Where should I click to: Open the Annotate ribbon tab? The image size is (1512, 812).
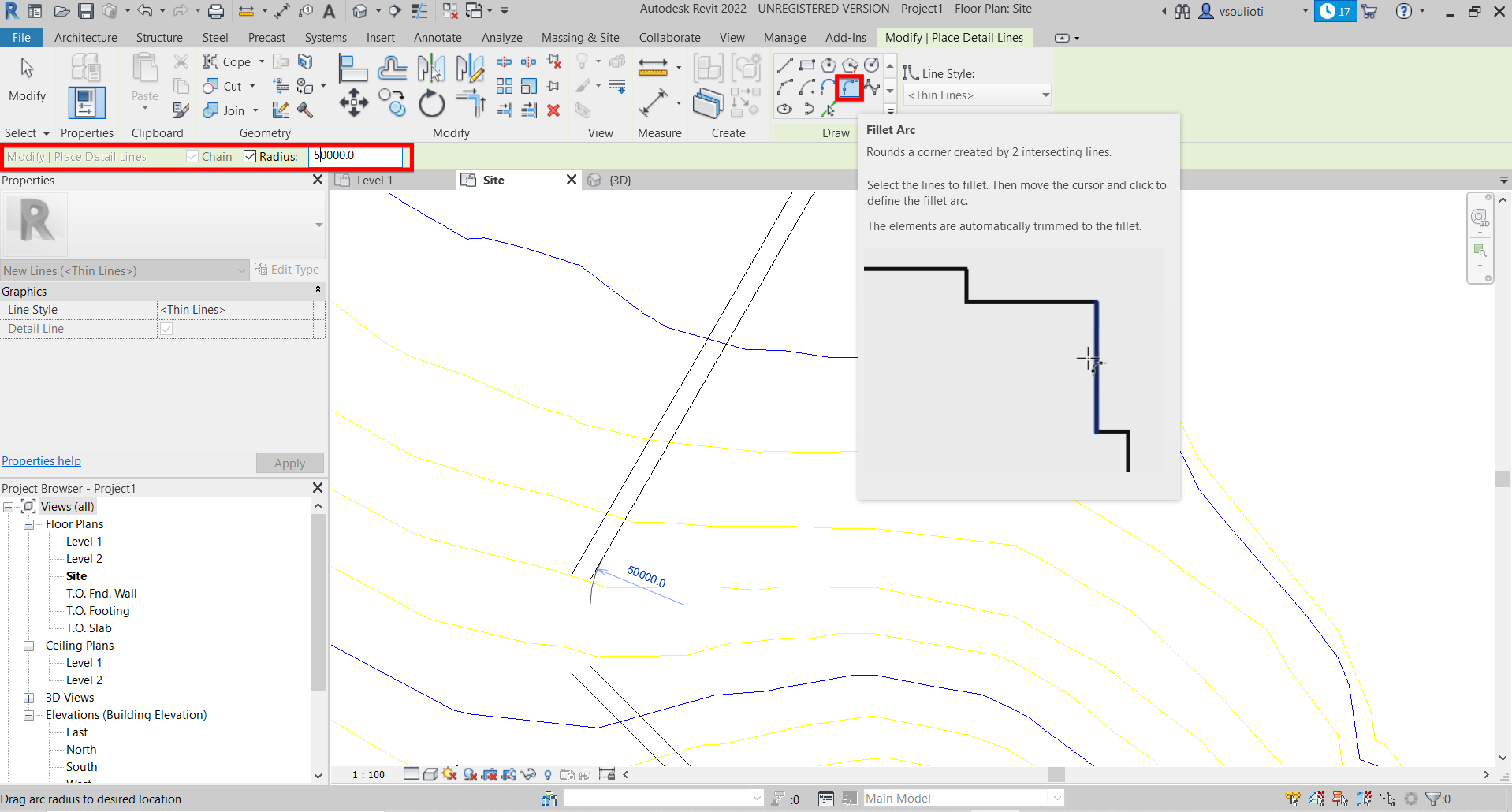[x=438, y=37]
